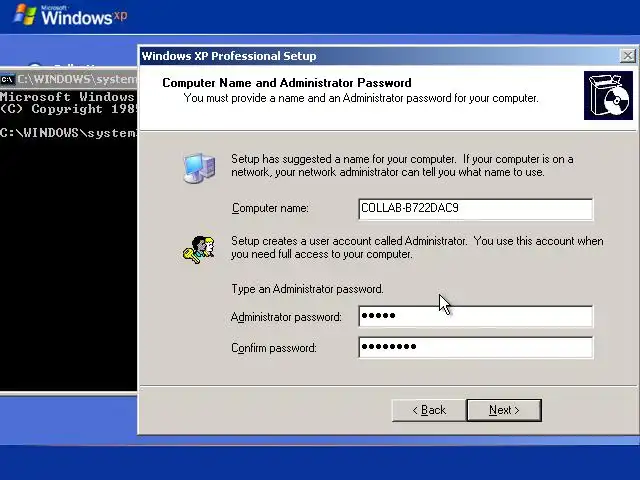This screenshot has height=480, width=640.
Task: Click 'Type an Administrator password.' text
Action: click(307, 289)
